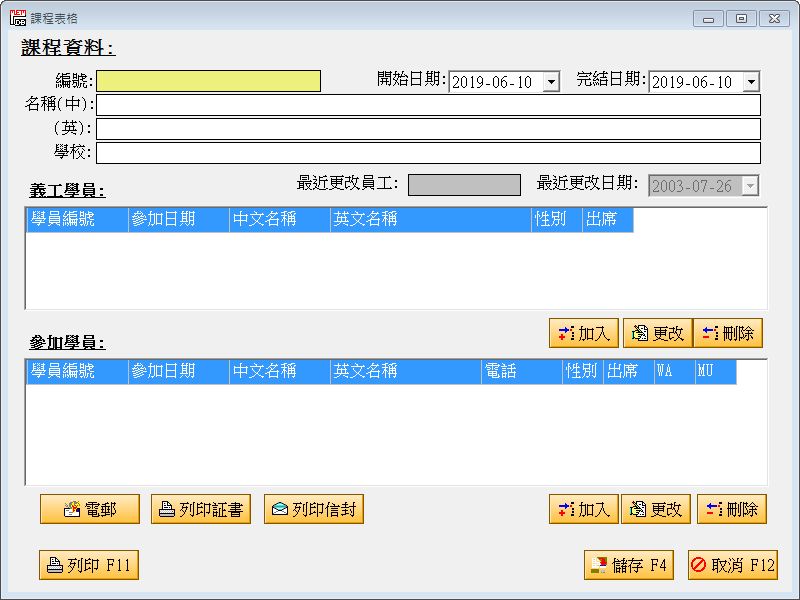
Task: Click 參加學員 table 性別 column header
Action: (583, 371)
